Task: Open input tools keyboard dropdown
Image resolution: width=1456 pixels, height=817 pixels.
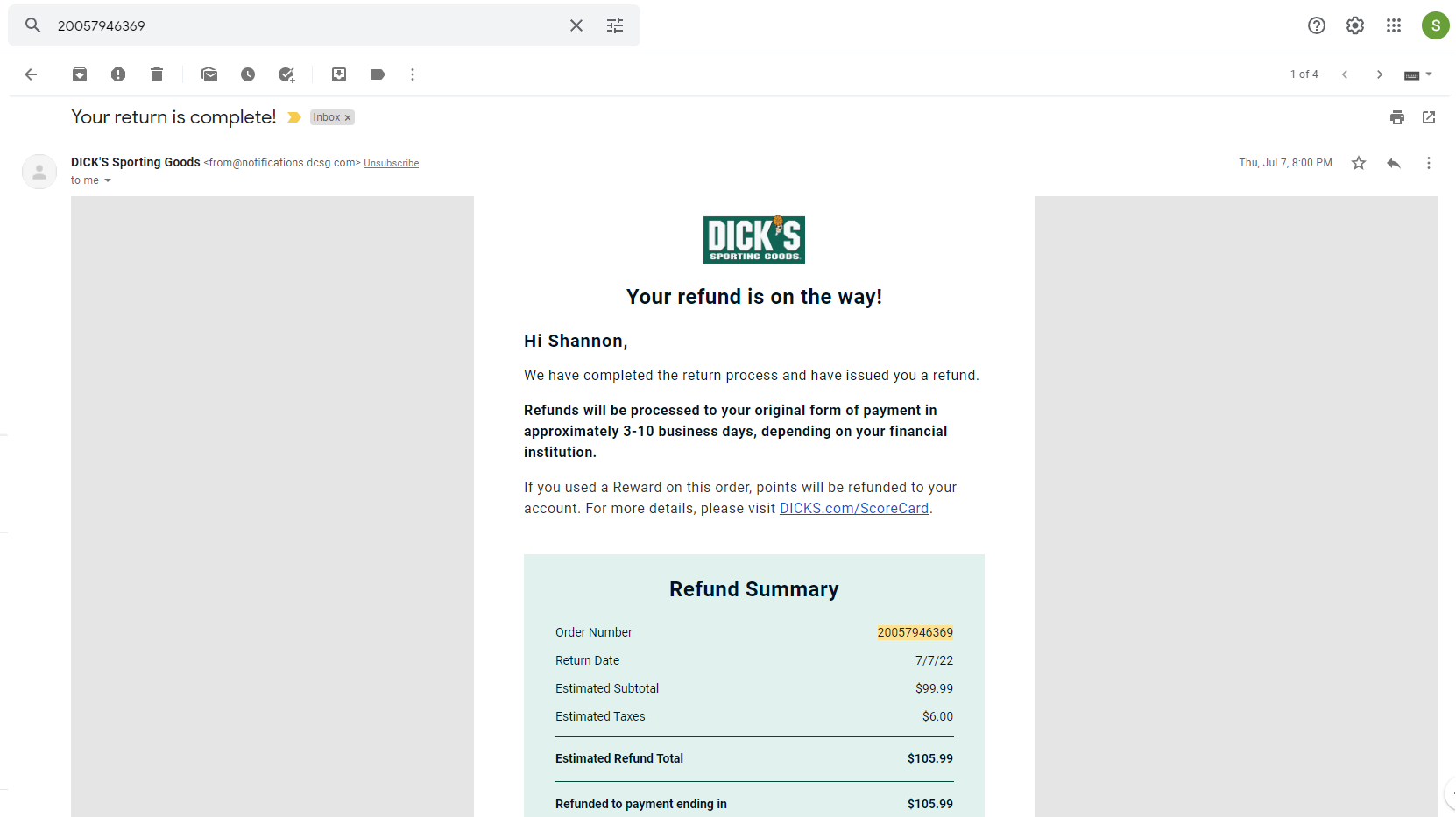Action: [x=1418, y=74]
